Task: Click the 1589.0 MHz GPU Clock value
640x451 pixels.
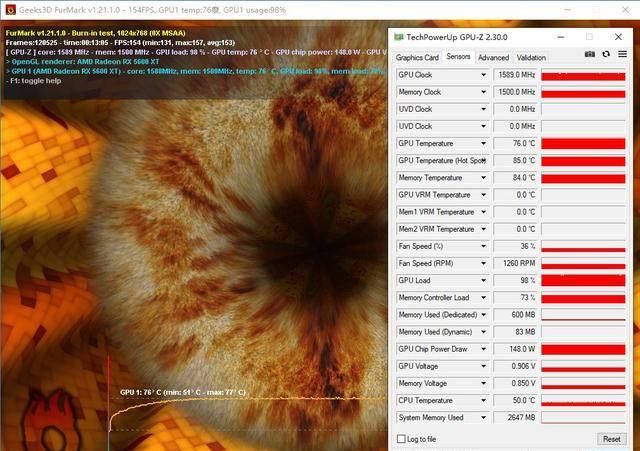Action: coord(515,75)
